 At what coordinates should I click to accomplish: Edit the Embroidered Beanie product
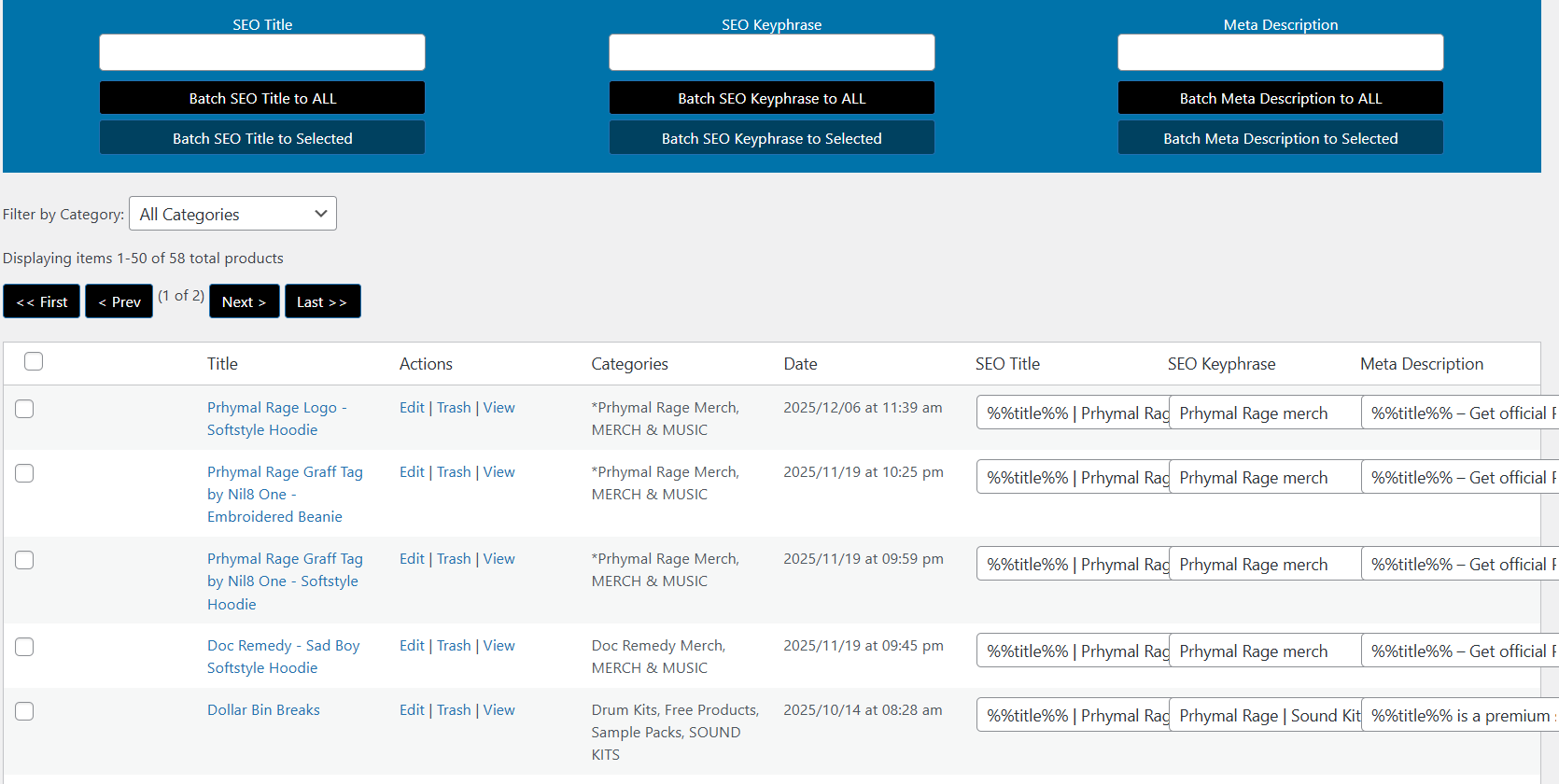[412, 472]
